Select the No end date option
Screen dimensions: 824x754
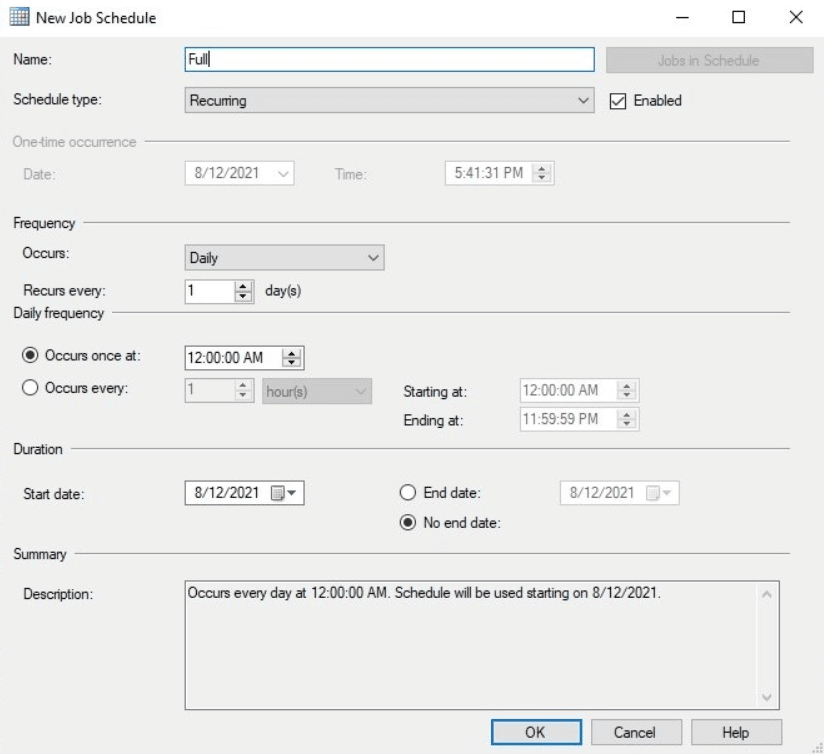coord(407,523)
